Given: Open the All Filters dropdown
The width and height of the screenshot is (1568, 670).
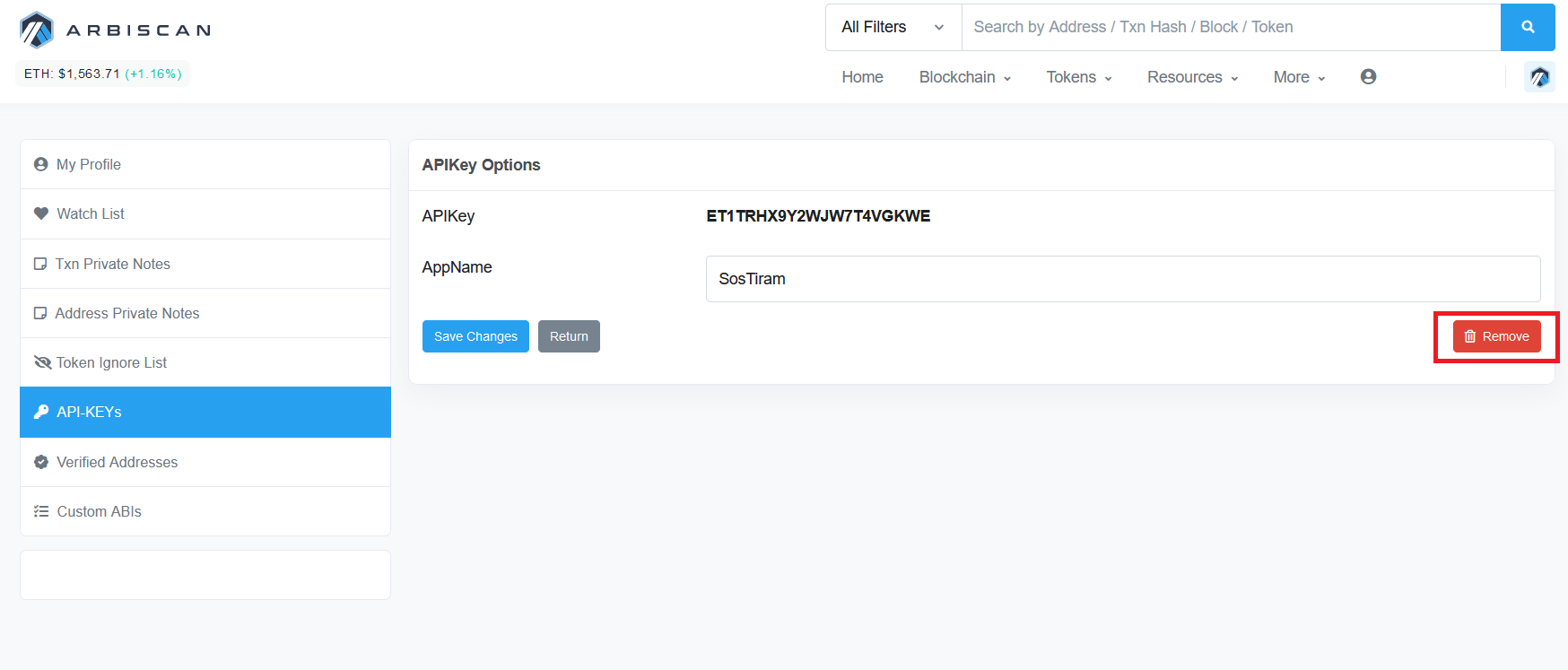Looking at the screenshot, I should (893, 27).
